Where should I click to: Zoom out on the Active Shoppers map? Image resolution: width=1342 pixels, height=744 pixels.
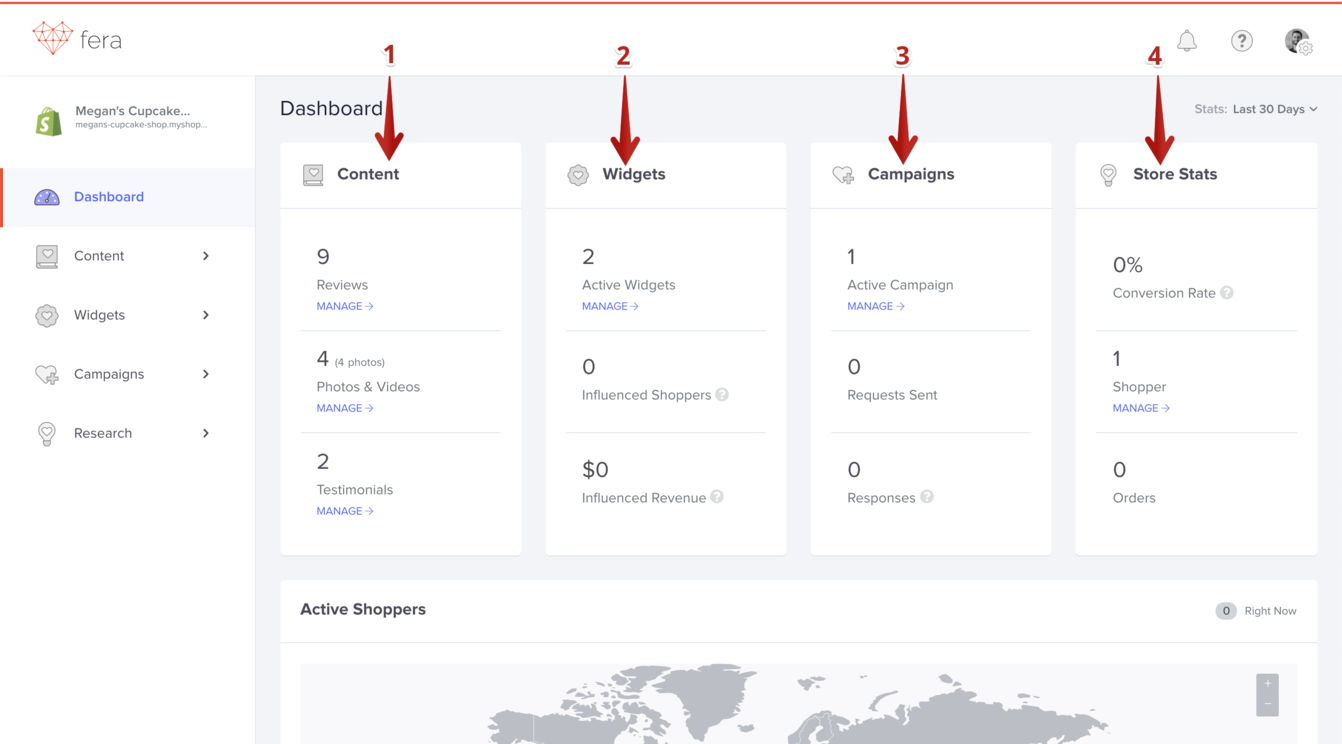1267,704
